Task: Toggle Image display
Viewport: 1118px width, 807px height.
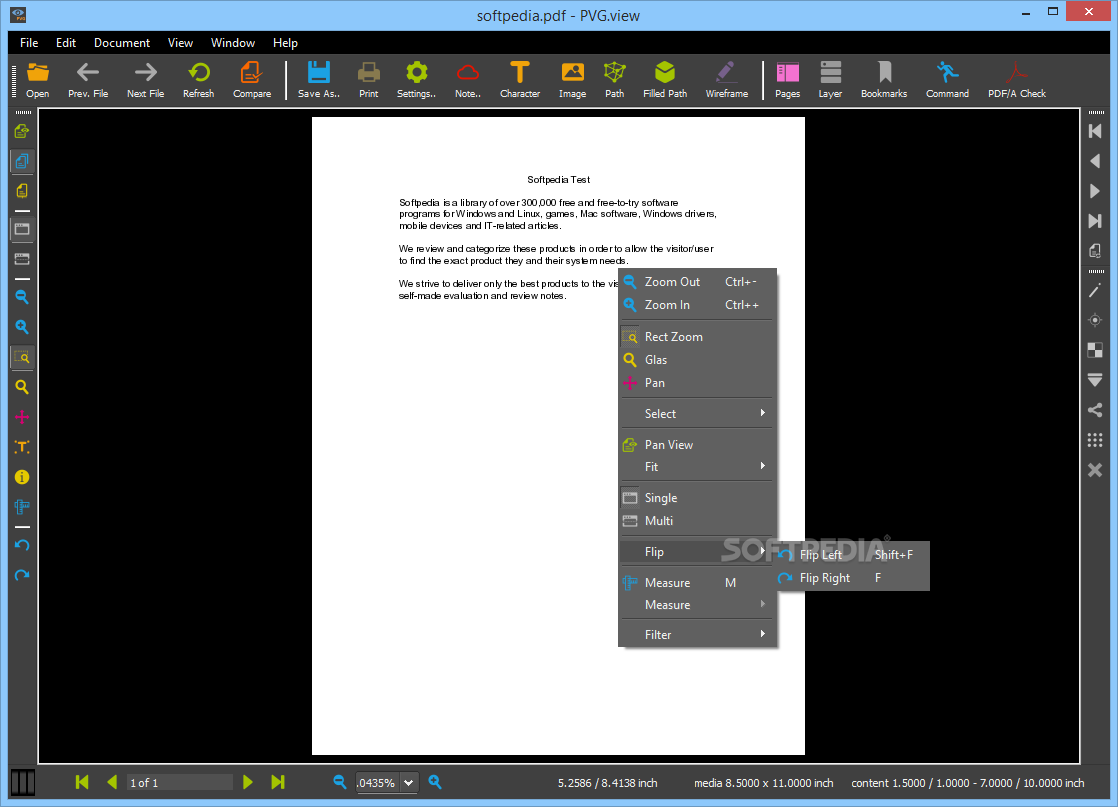Action: pyautogui.click(x=573, y=80)
